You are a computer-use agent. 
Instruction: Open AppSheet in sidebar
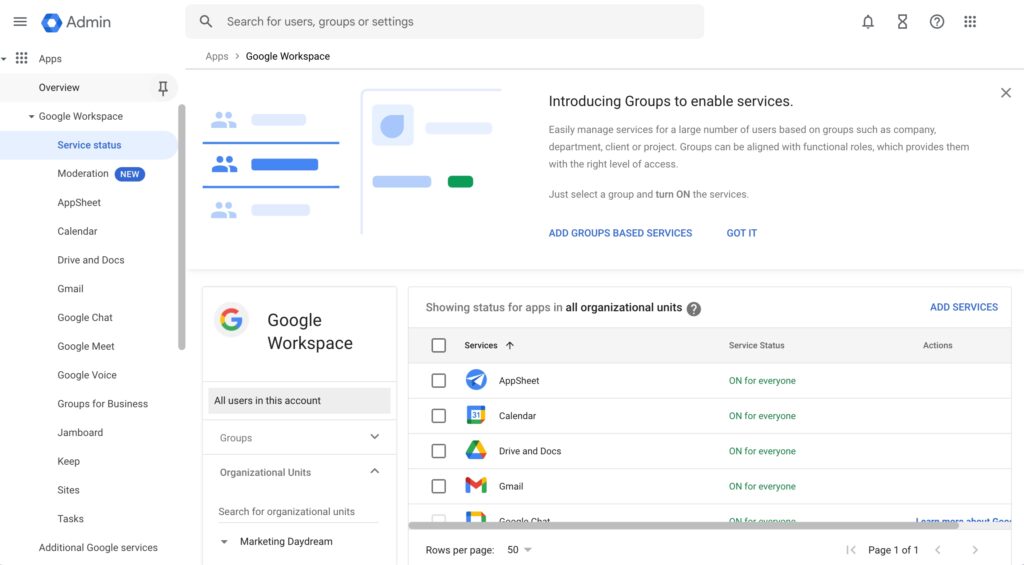[x=79, y=202]
